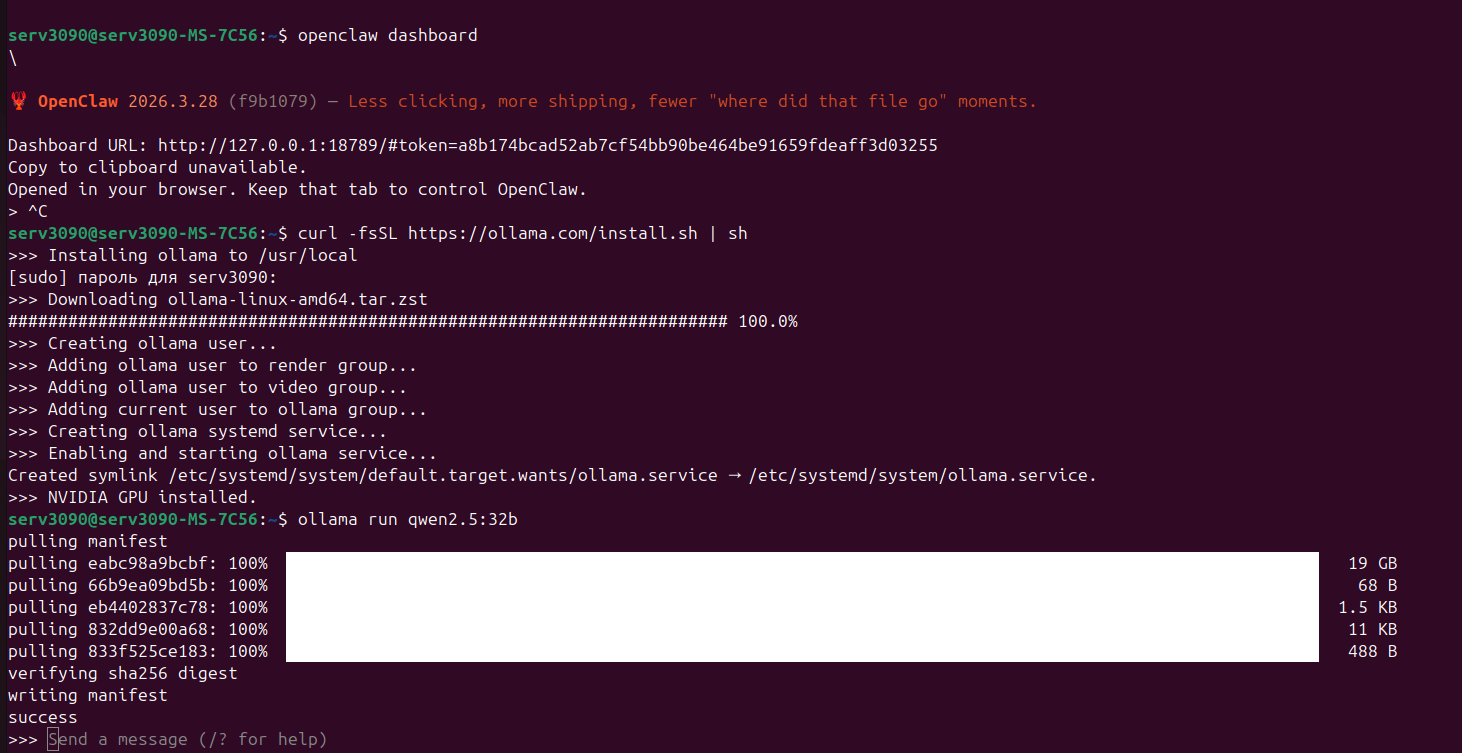The height and width of the screenshot is (753, 1462).
Task: Click the "[sudo]" password prompt line
Action: [x=142, y=277]
